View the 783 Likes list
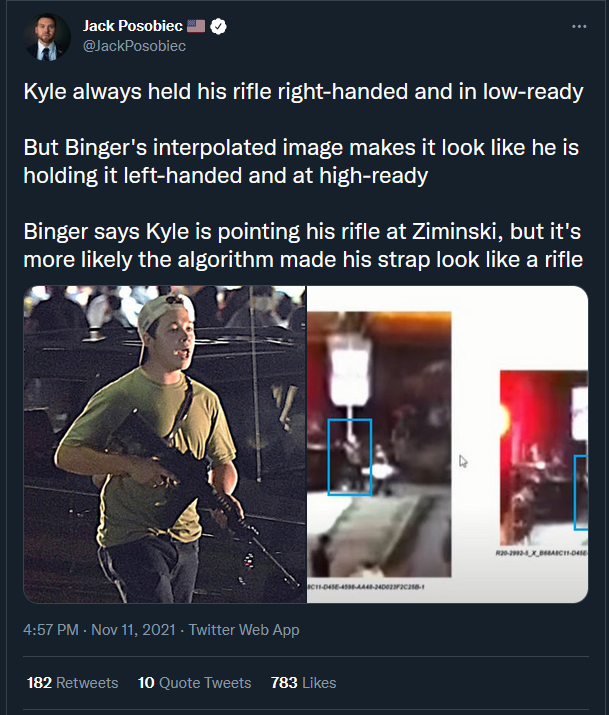Screen dimensions: 609x715 pyautogui.click(x=303, y=683)
